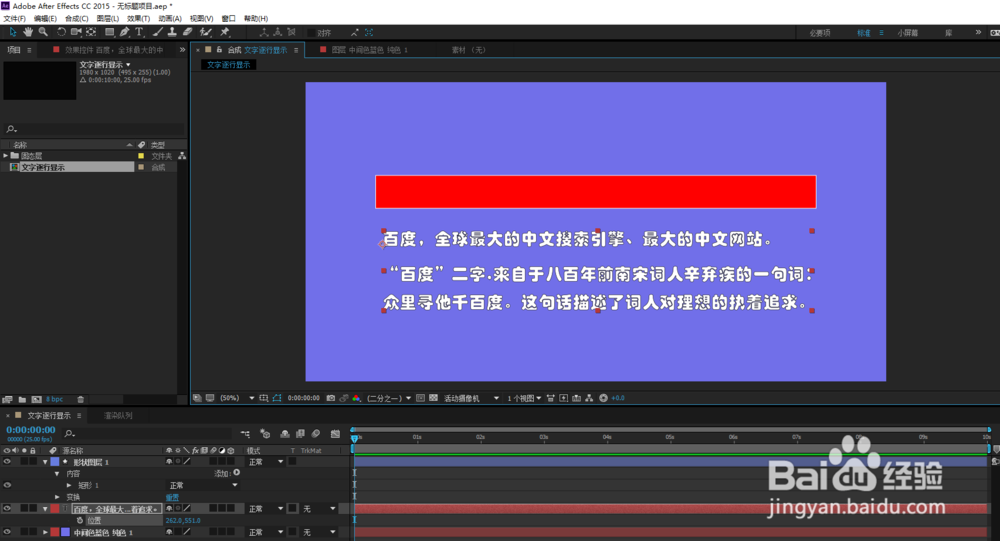The image size is (1000, 541).
Task: Toggle mask and shape path visibility icon
Action: coord(277,398)
